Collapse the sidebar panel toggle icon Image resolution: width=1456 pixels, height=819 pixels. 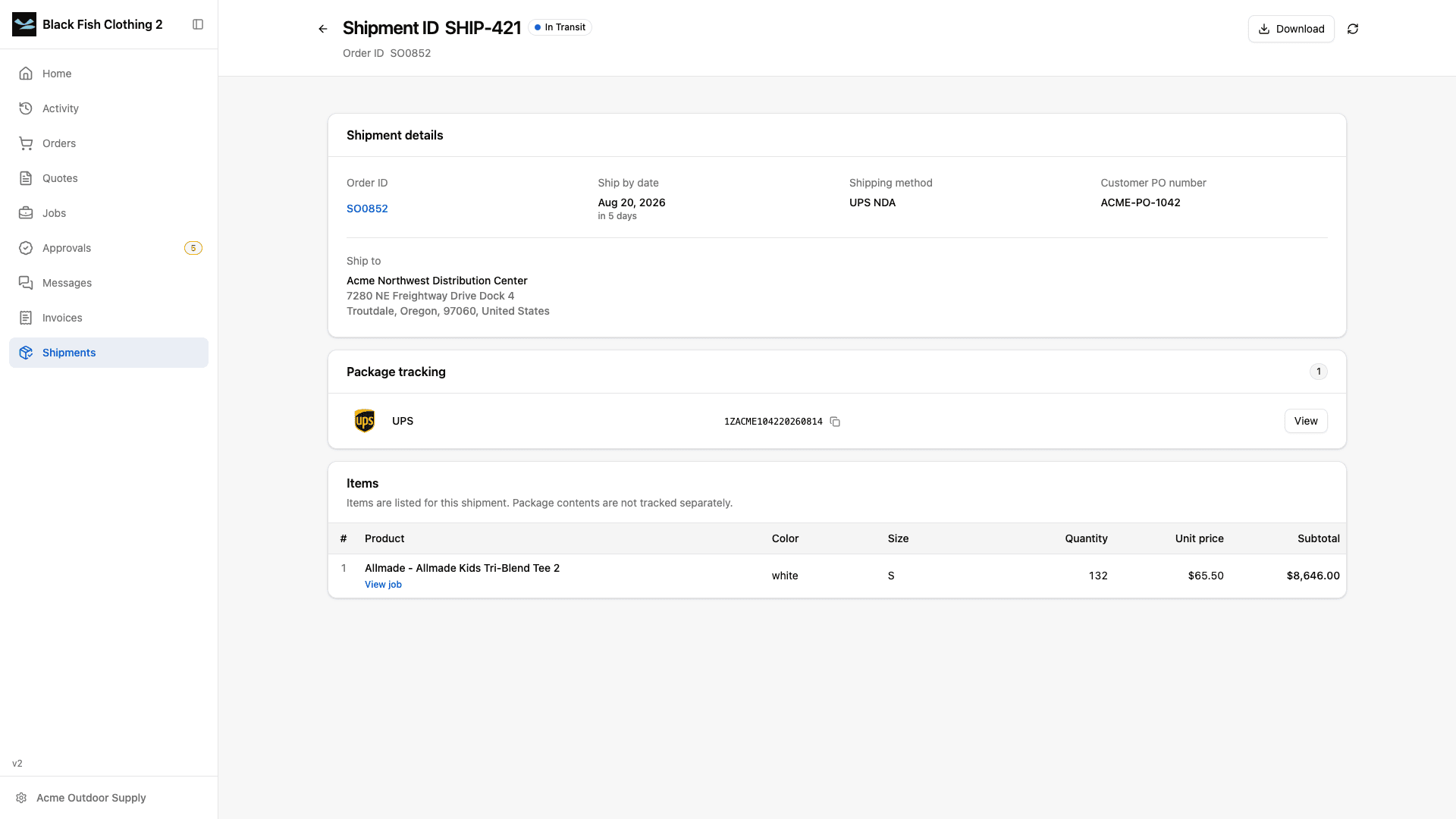point(198,24)
